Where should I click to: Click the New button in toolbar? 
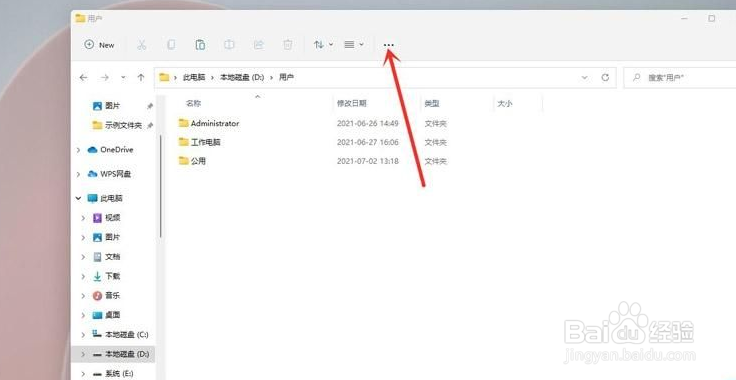click(100, 45)
